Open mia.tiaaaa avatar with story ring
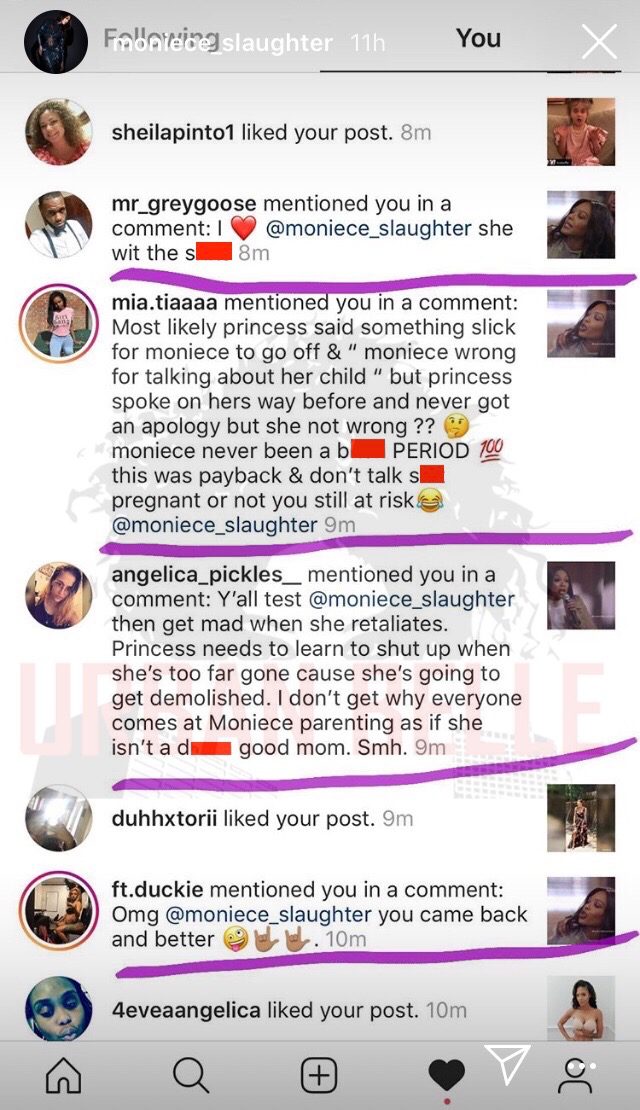 tap(59, 324)
